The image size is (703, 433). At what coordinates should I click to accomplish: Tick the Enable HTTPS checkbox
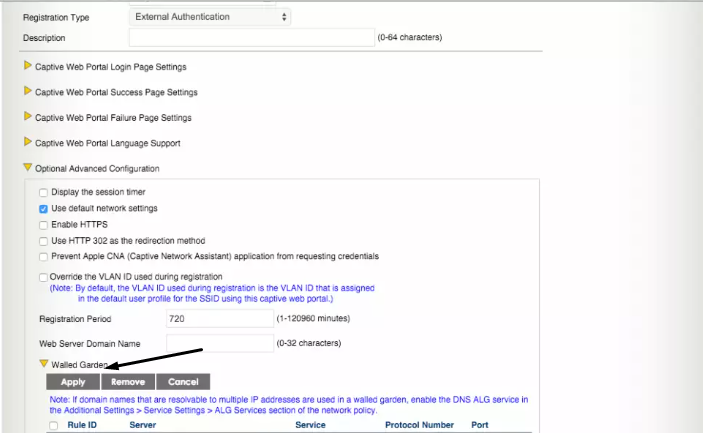[43, 225]
